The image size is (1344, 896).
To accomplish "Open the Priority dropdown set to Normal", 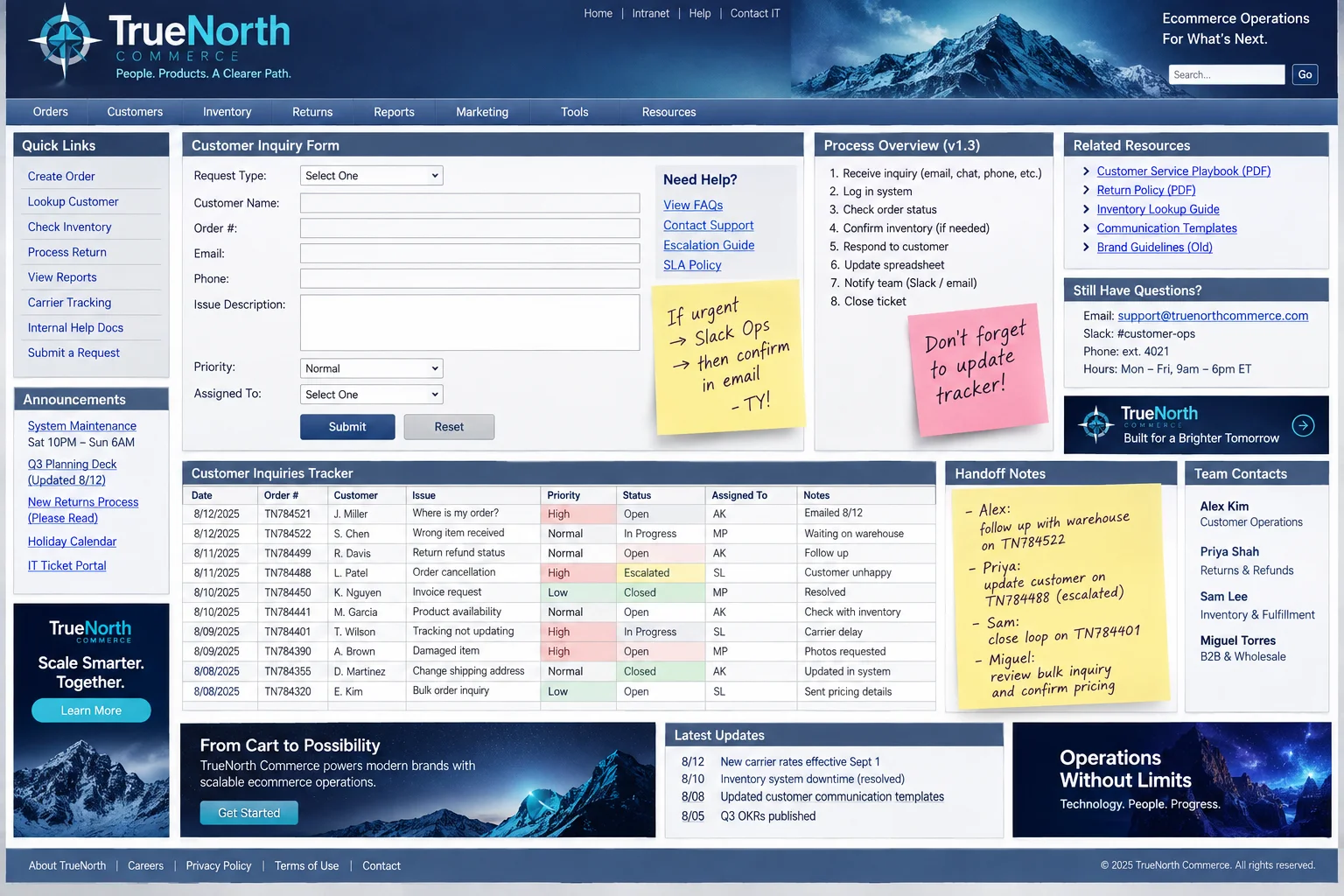I will (x=371, y=368).
